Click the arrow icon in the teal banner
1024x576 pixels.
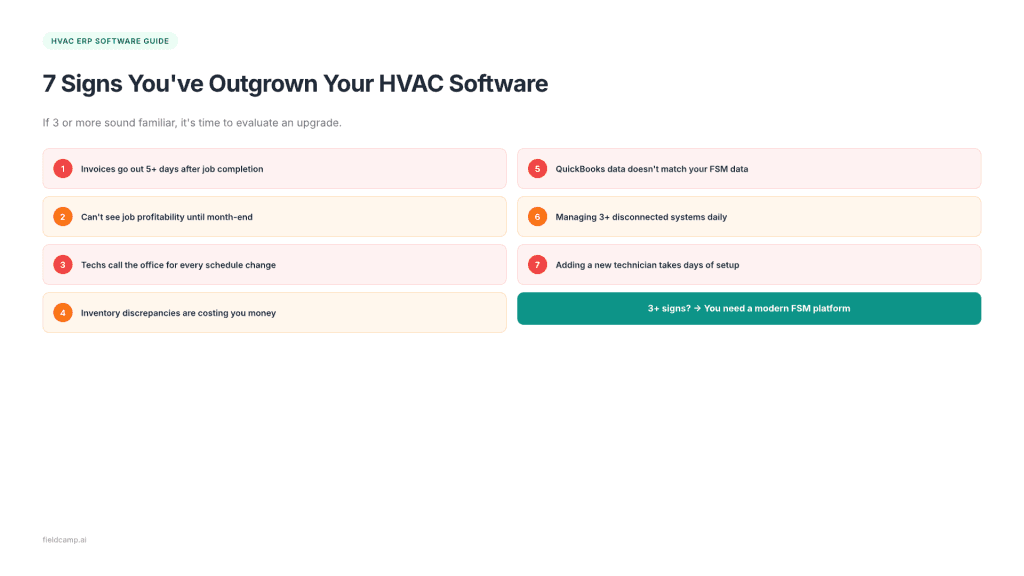(698, 308)
